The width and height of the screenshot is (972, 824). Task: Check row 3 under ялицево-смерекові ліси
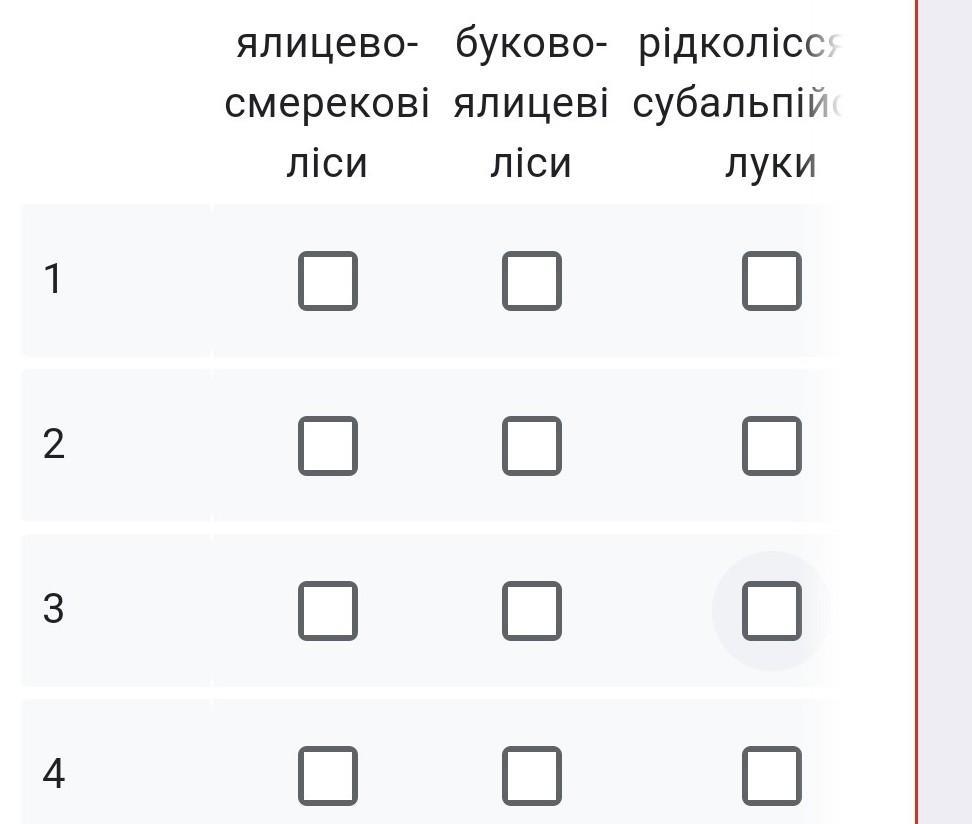coord(327,610)
